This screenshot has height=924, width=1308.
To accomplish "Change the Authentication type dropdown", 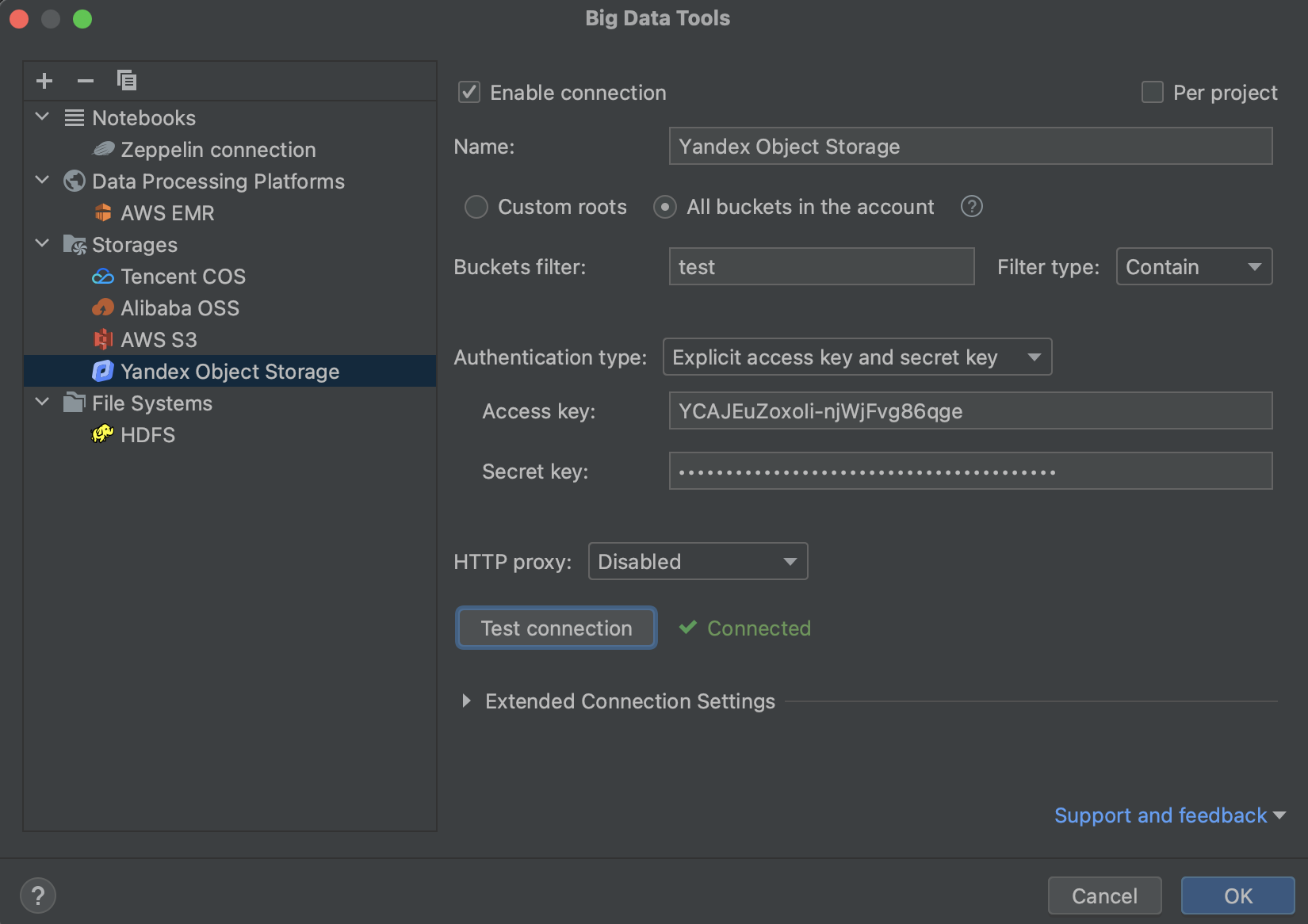I will (x=857, y=357).
